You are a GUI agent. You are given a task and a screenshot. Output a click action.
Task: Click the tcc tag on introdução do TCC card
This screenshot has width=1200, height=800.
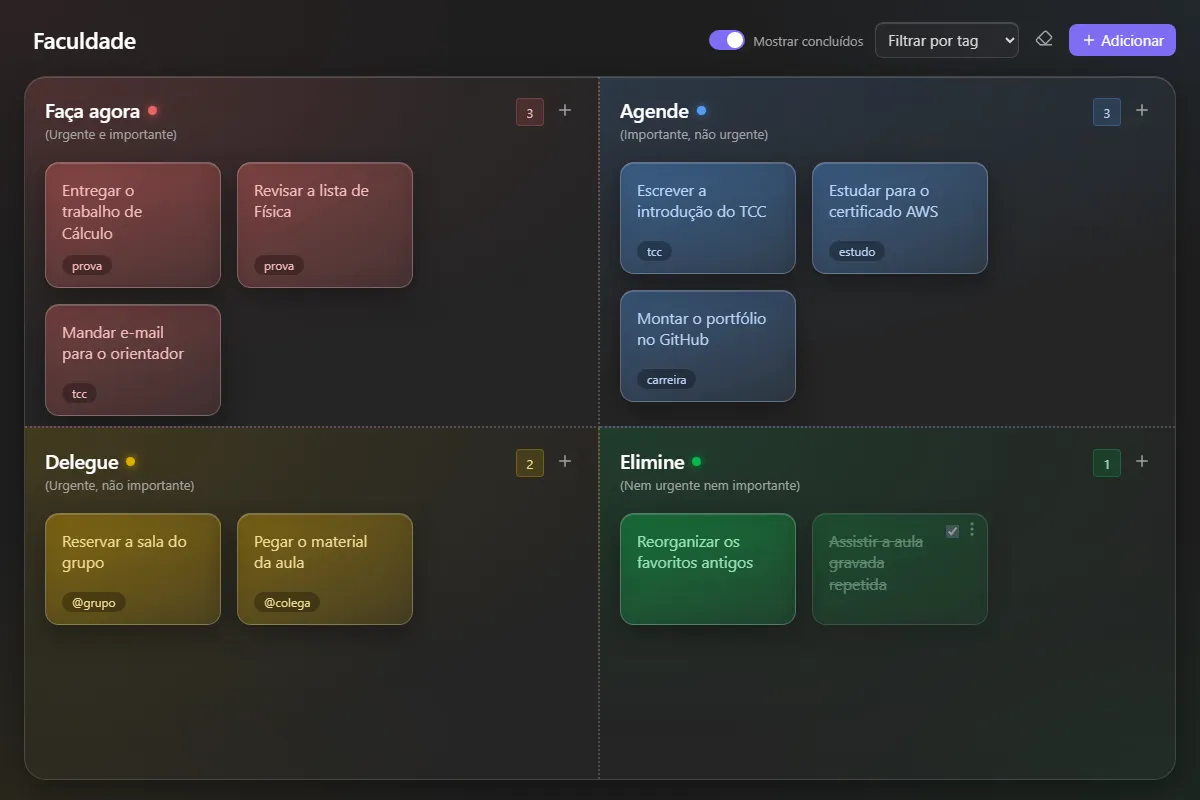[x=655, y=252]
